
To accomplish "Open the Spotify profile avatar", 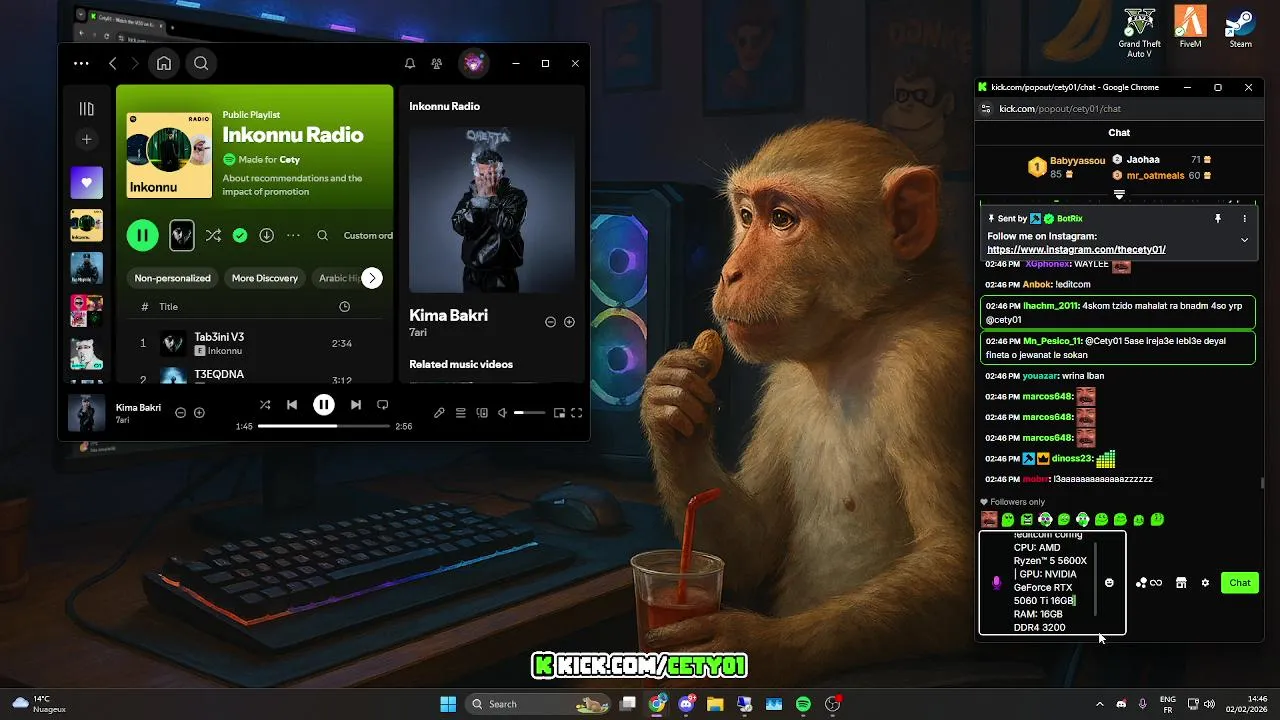I will click(474, 64).
